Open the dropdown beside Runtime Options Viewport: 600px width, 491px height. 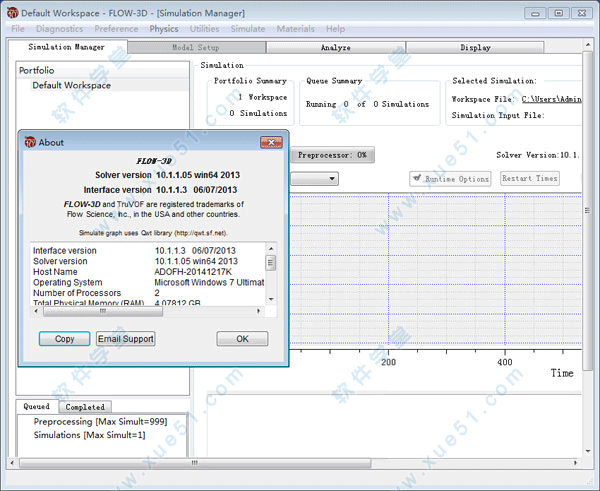point(314,179)
